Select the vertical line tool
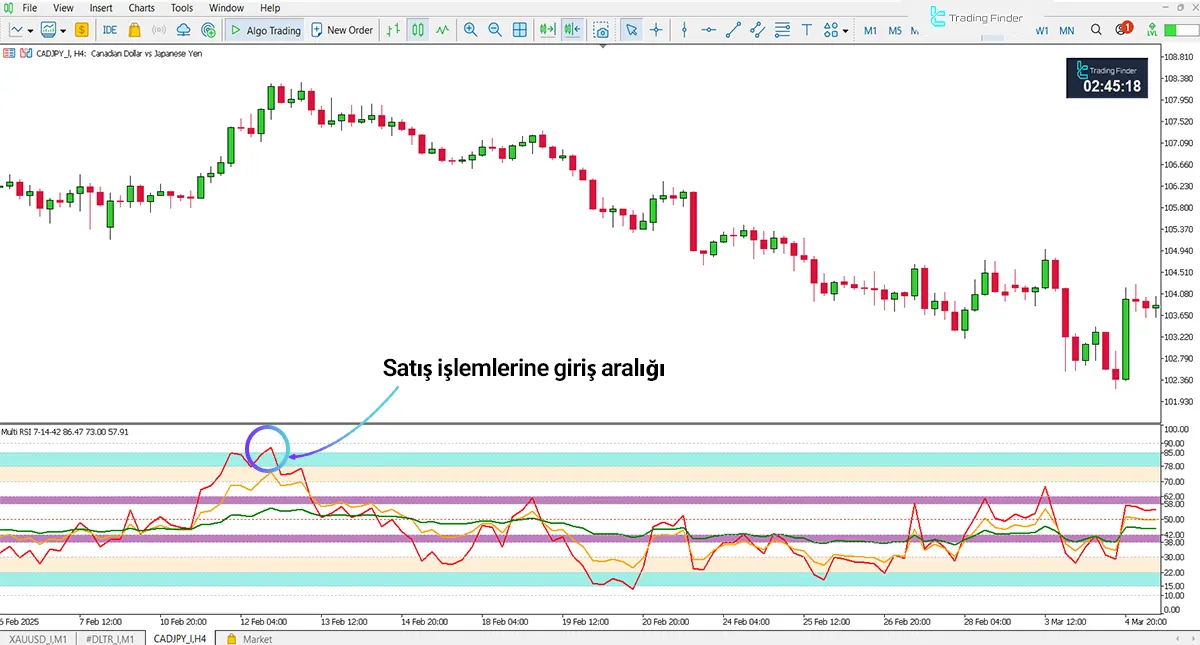Image resolution: width=1200 pixels, height=645 pixels. (x=684, y=30)
